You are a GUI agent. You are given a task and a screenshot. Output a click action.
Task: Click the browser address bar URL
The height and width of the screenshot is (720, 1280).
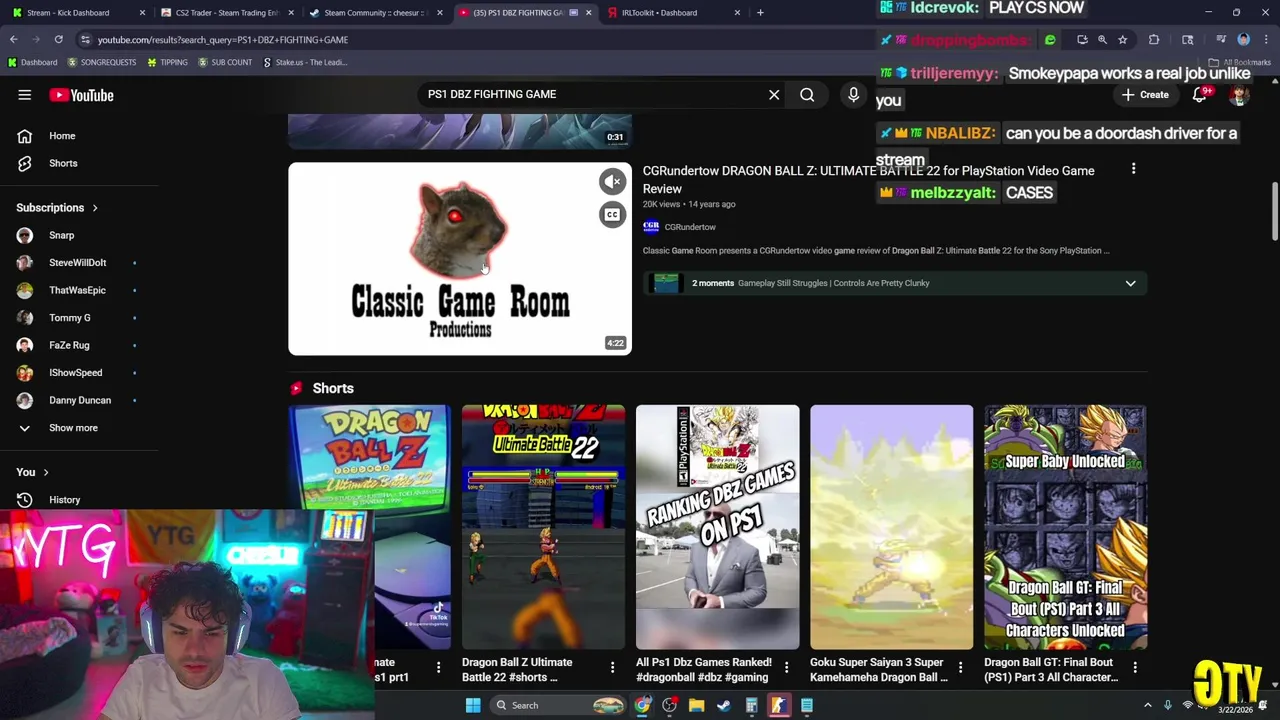(x=223, y=40)
